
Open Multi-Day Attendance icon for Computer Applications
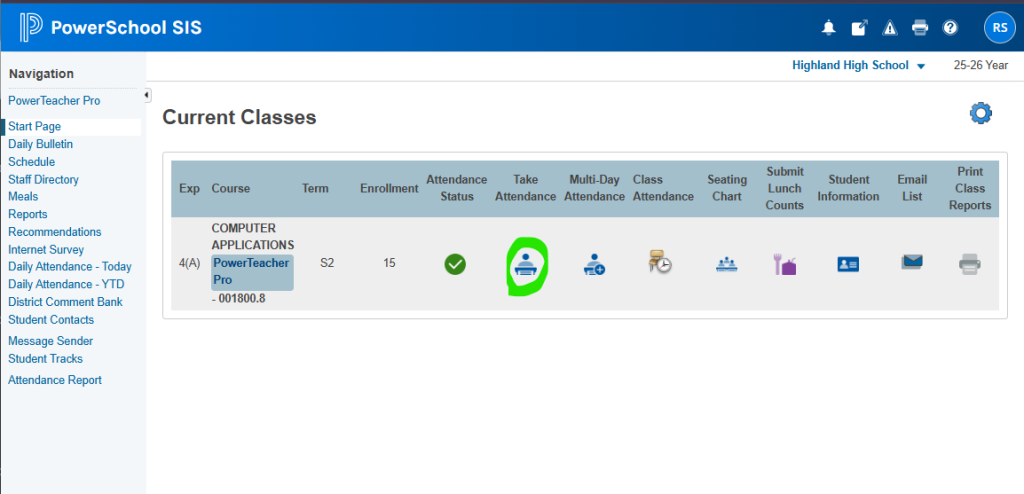(x=594, y=265)
